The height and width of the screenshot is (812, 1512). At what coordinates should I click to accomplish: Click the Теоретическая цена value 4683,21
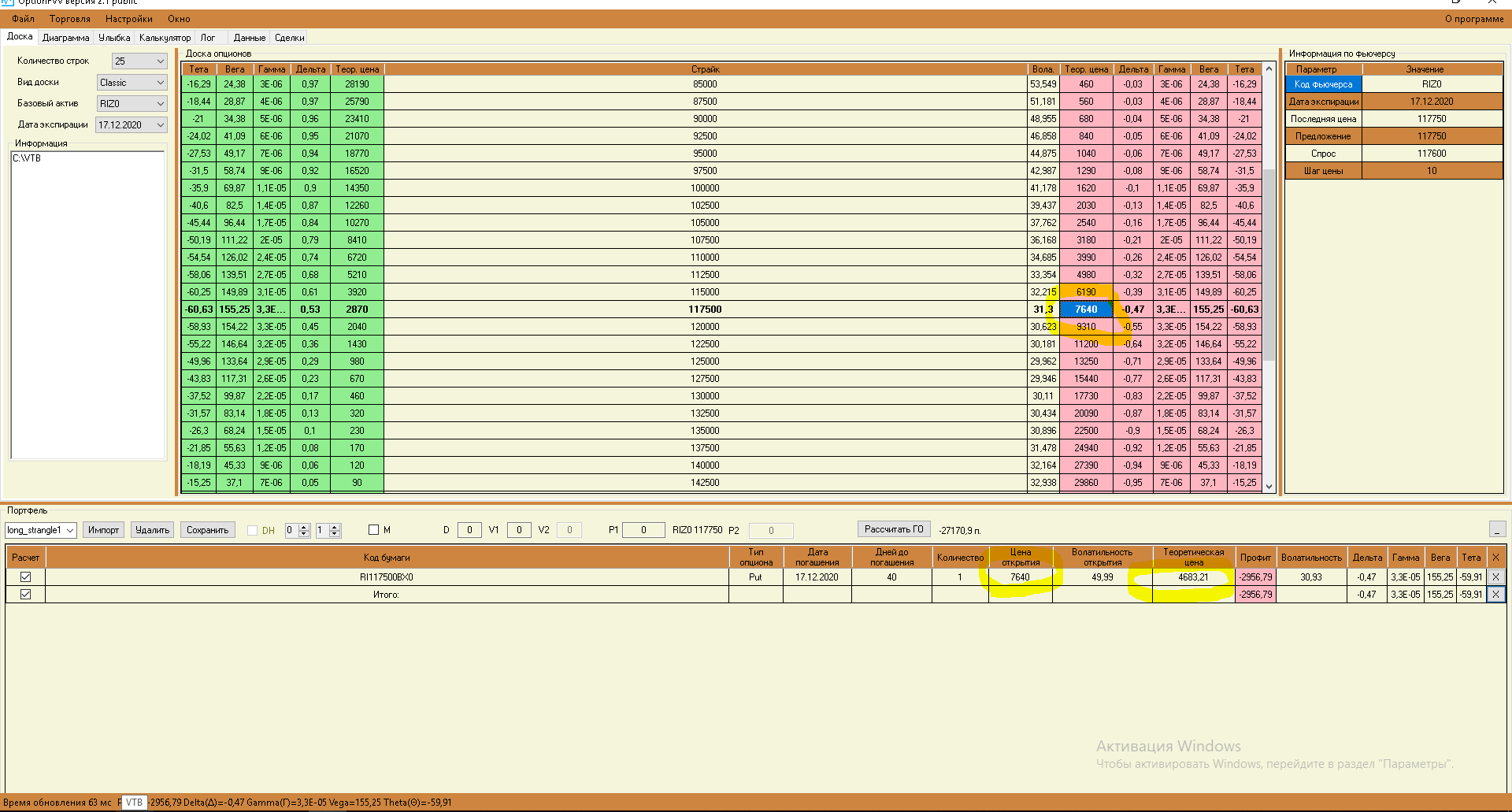(x=1193, y=577)
